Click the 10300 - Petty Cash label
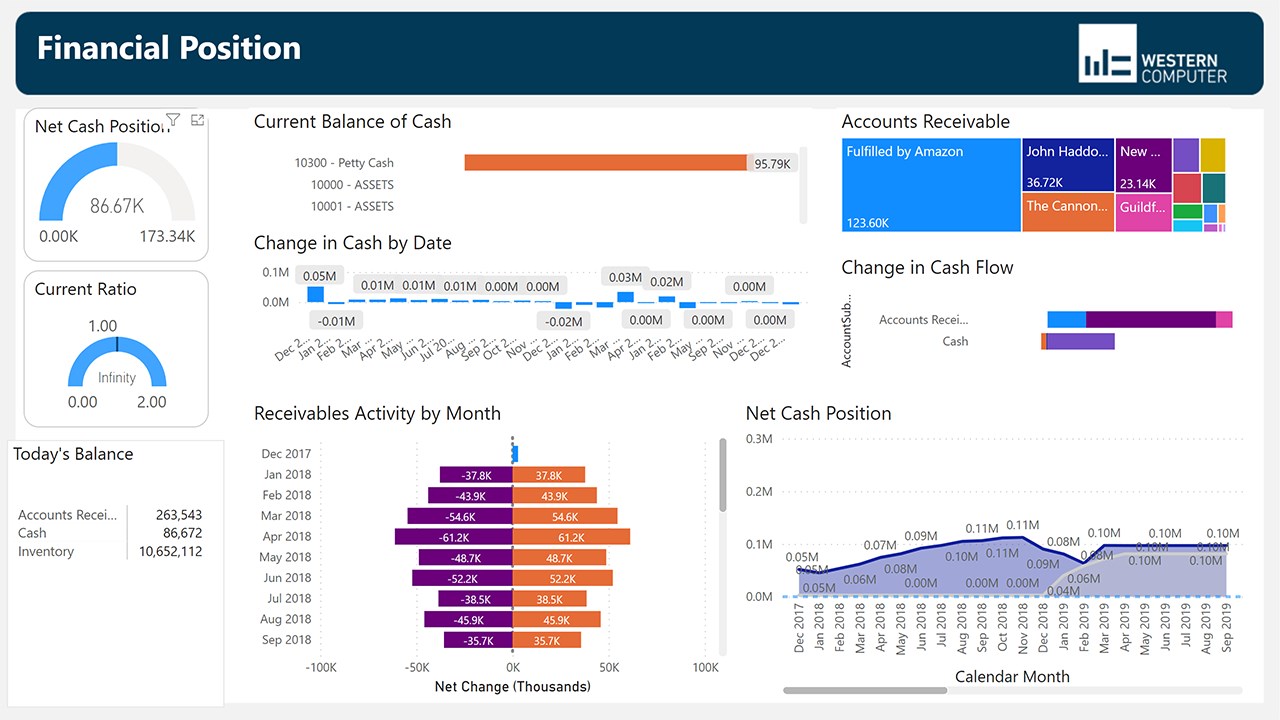The height and width of the screenshot is (720, 1280). (x=344, y=163)
